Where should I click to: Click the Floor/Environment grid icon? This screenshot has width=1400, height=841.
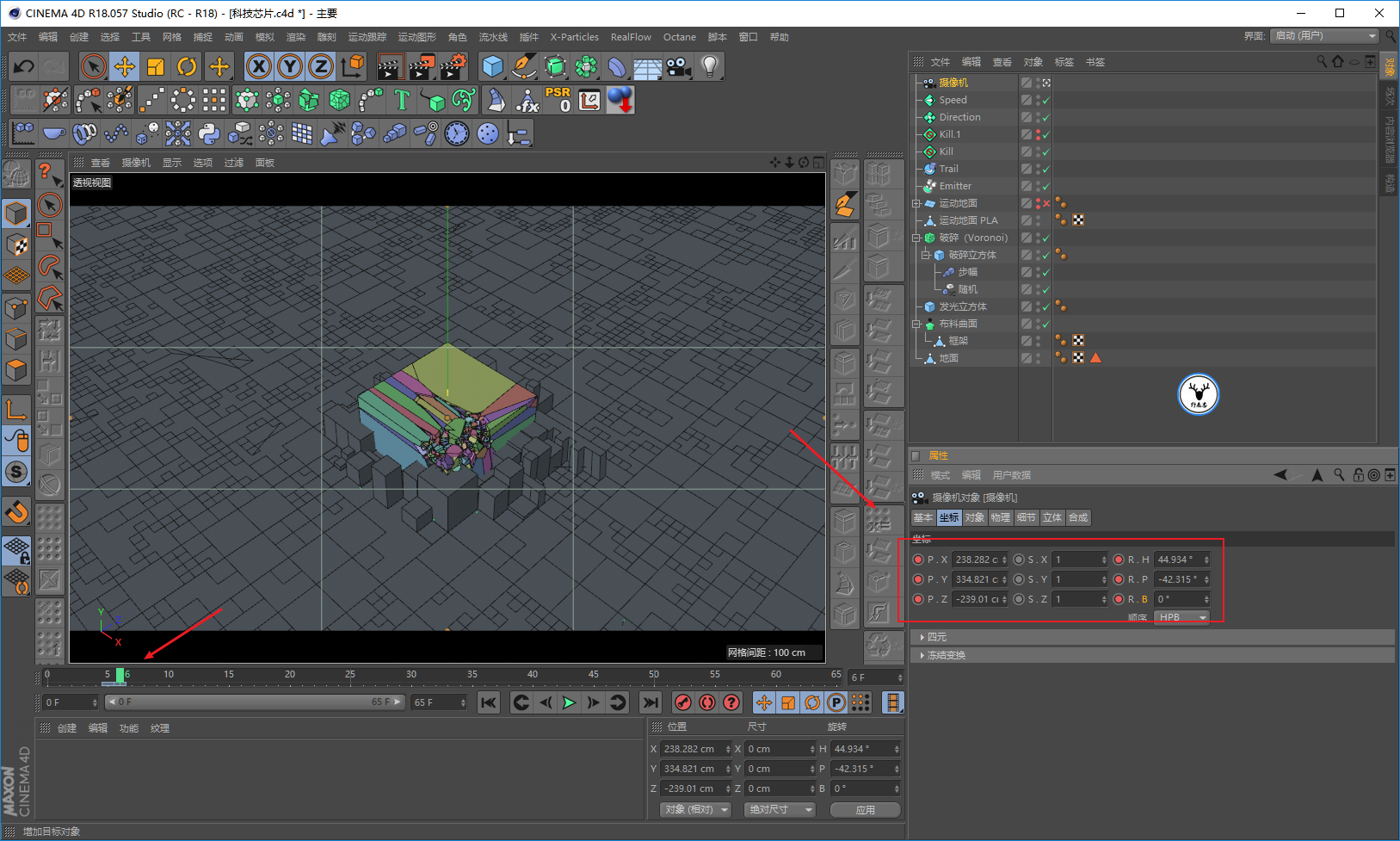648,66
